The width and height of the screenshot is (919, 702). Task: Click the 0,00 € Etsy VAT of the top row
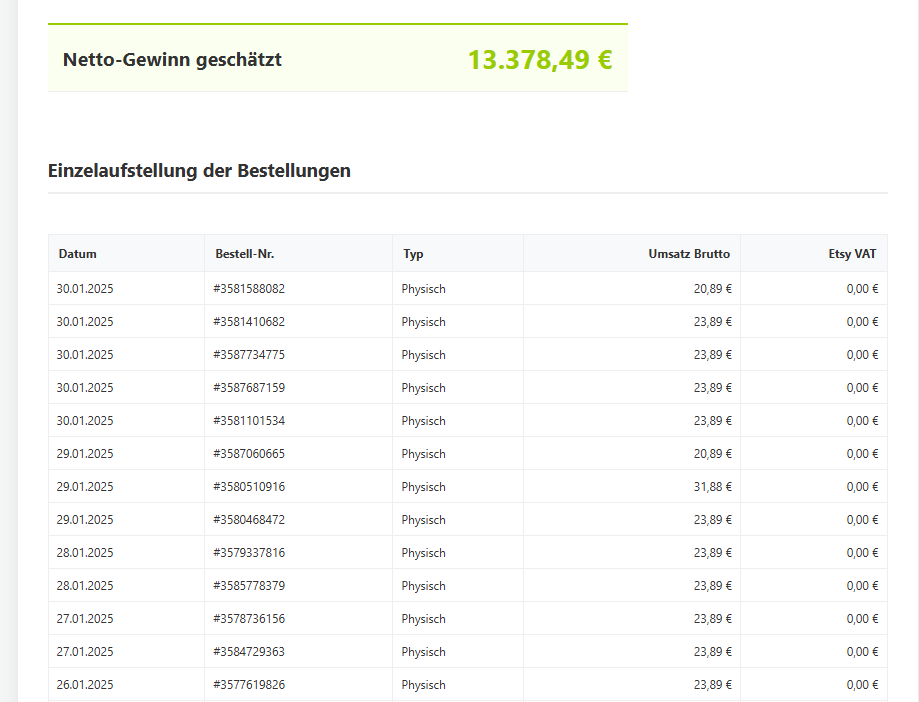864,288
